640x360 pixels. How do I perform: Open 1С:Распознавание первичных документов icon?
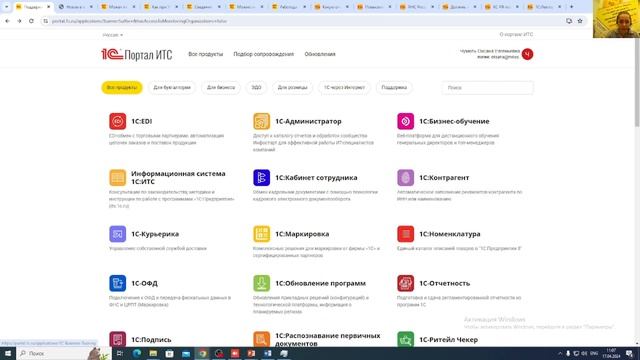(x=262, y=339)
